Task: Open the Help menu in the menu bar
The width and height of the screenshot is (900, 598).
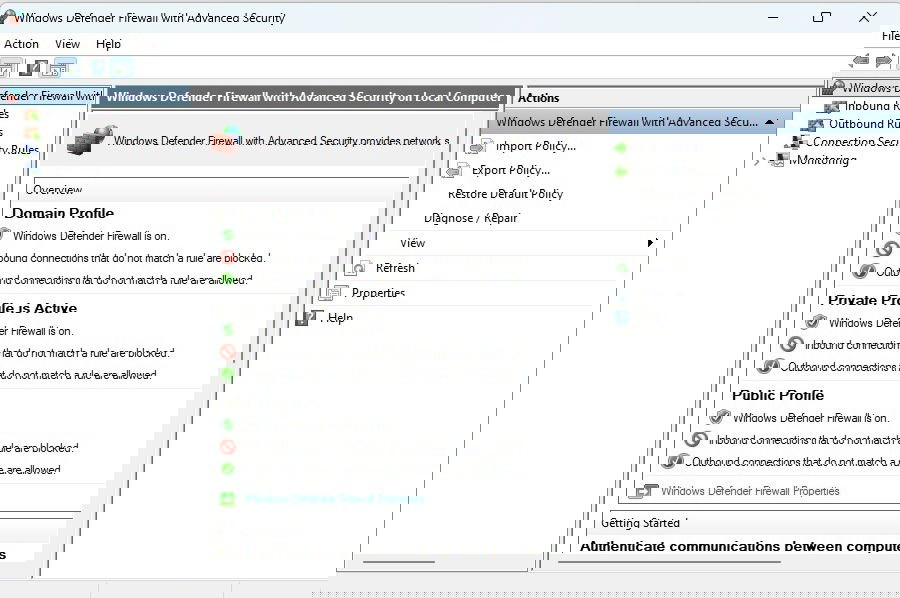Action: click(108, 44)
